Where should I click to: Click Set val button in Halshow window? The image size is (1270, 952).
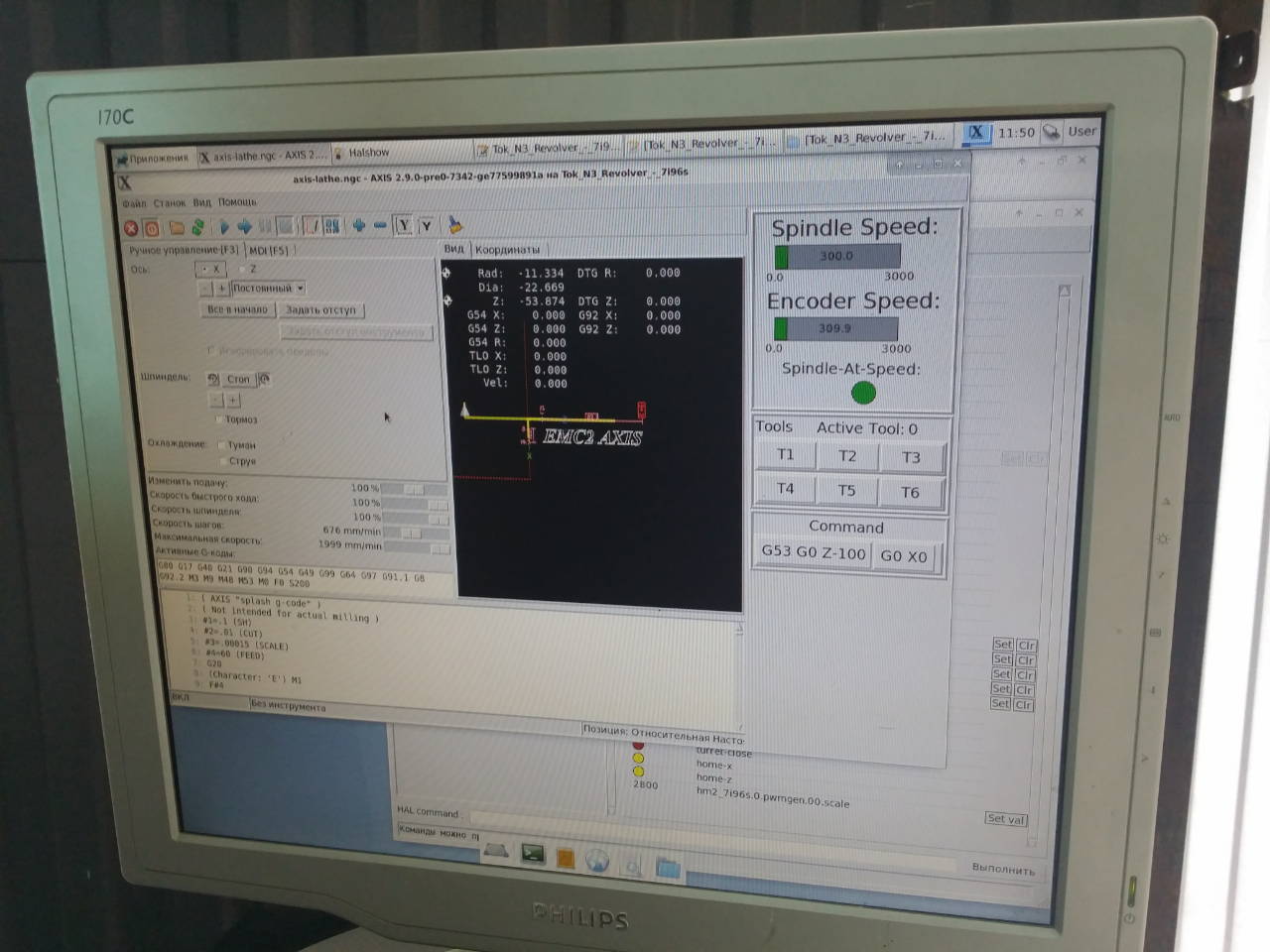click(1006, 819)
